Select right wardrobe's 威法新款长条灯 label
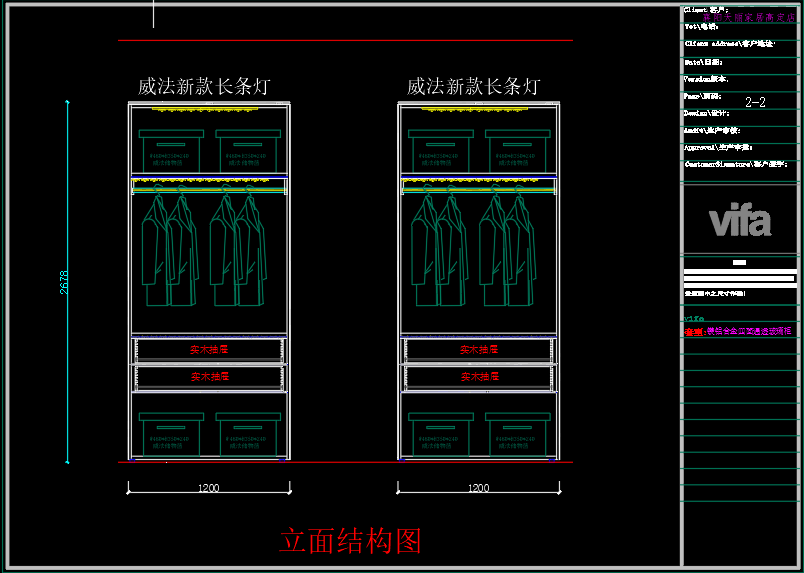The image size is (804, 573). tap(473, 87)
